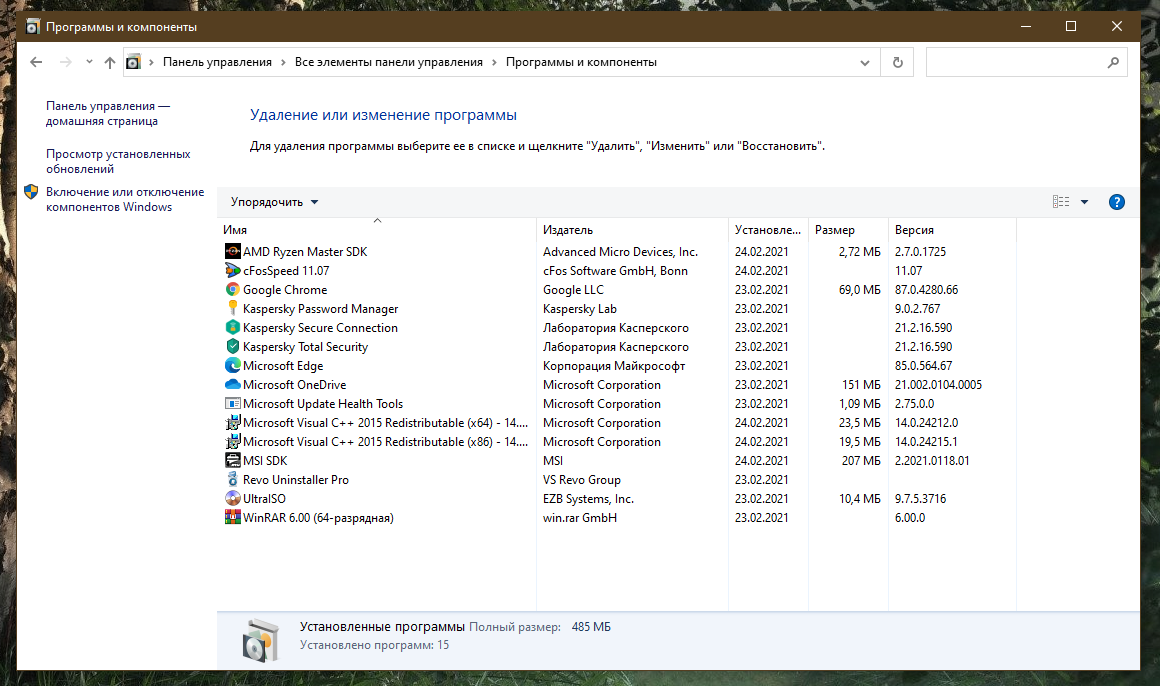The image size is (1160, 686).
Task: Click the view mode icon in toolbar
Action: [x=1061, y=202]
